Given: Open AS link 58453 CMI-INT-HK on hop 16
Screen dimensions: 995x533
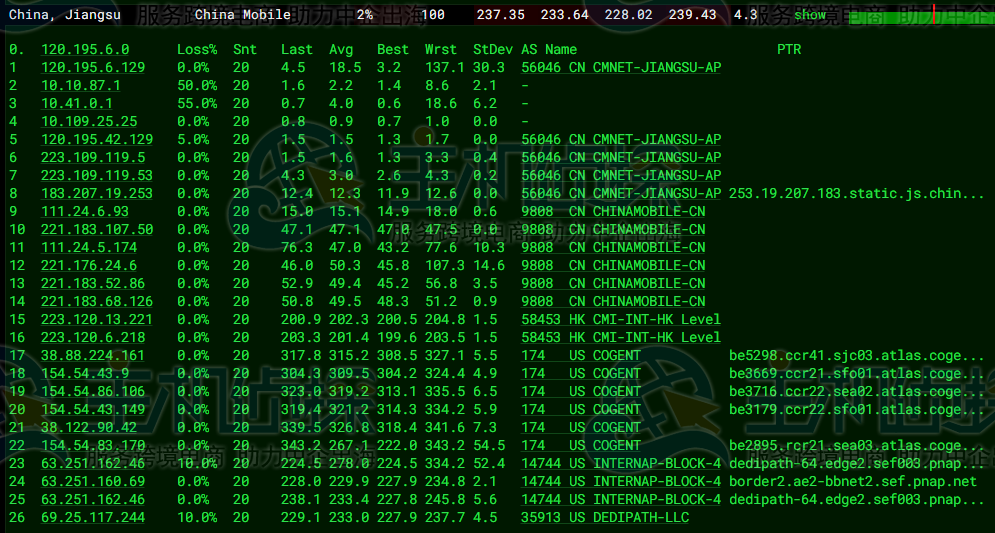Looking at the screenshot, I should (621, 337).
